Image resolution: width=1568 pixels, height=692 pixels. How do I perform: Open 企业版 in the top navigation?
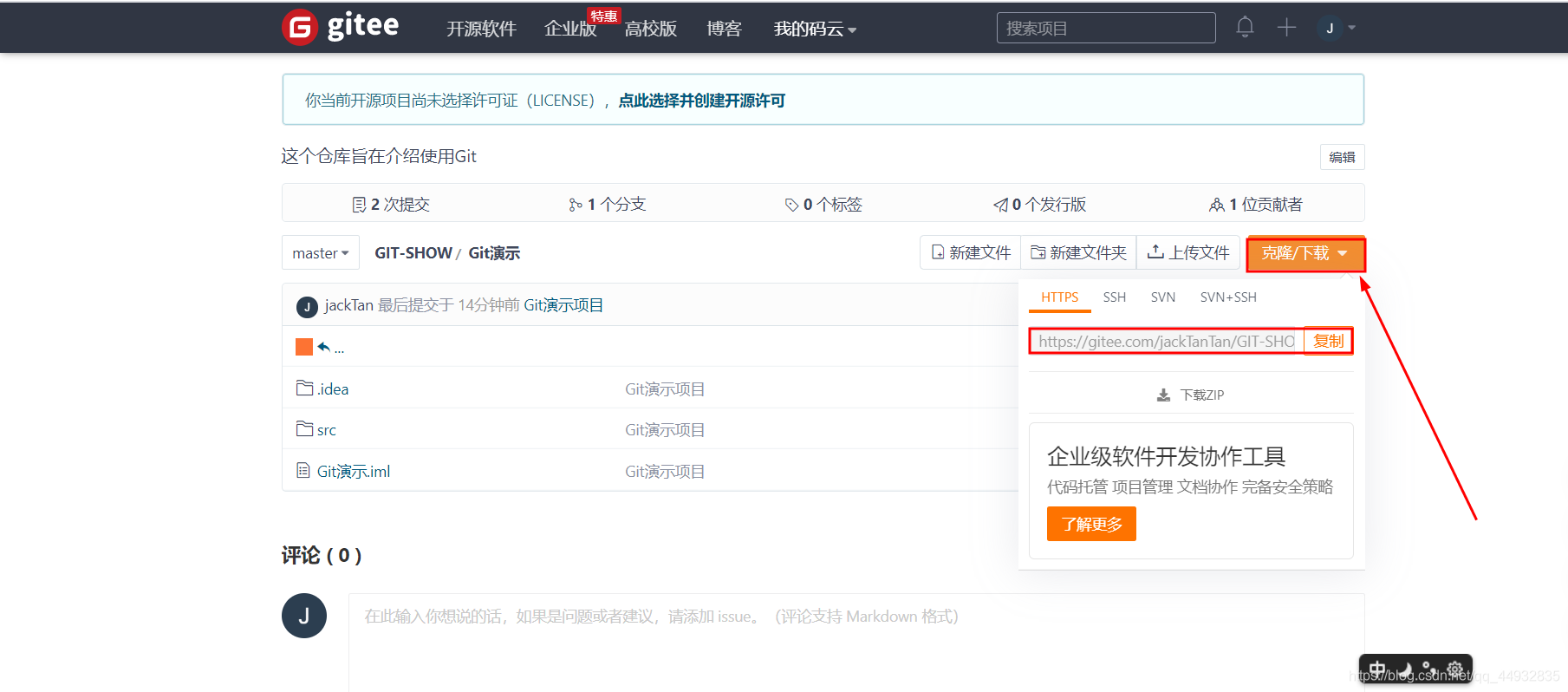click(x=570, y=29)
